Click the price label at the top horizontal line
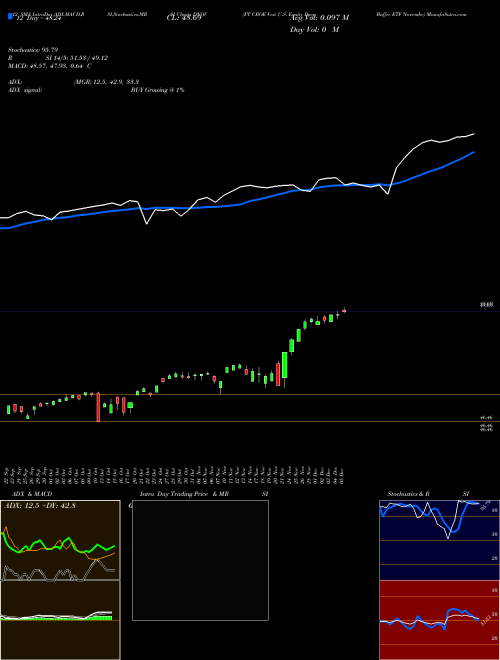Viewport: 500px width, 660px height. coord(486,304)
